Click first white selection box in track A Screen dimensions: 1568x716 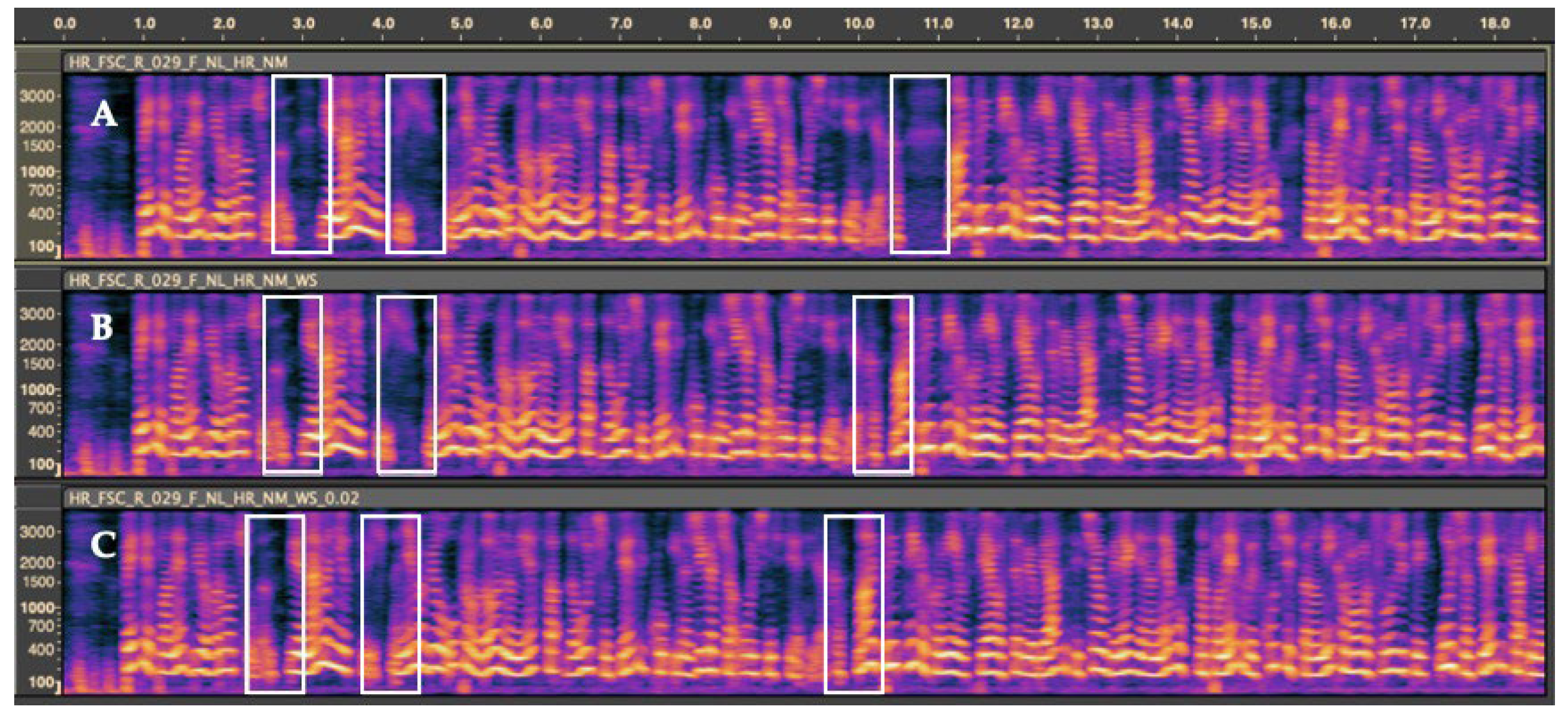click(x=301, y=163)
